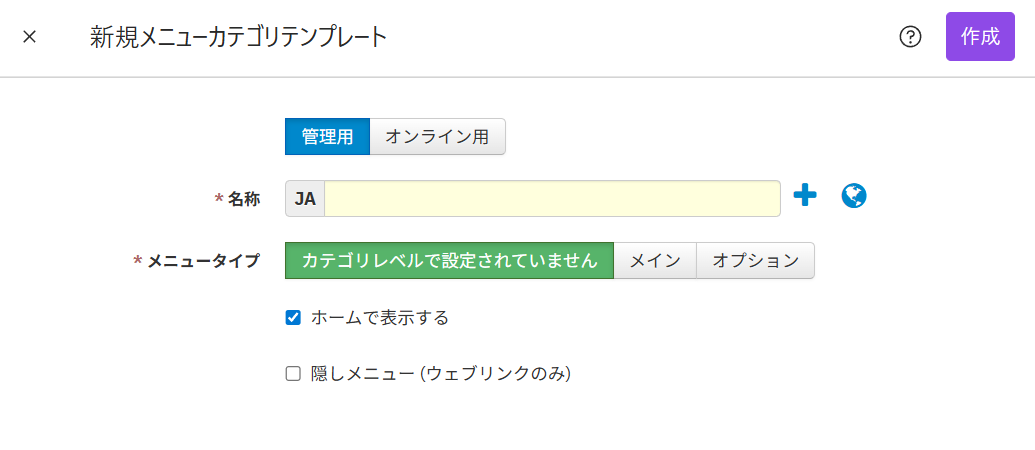Viewport: 1035px width, 450px height.
Task: Focus the 名称 text input field
Action: tap(552, 199)
